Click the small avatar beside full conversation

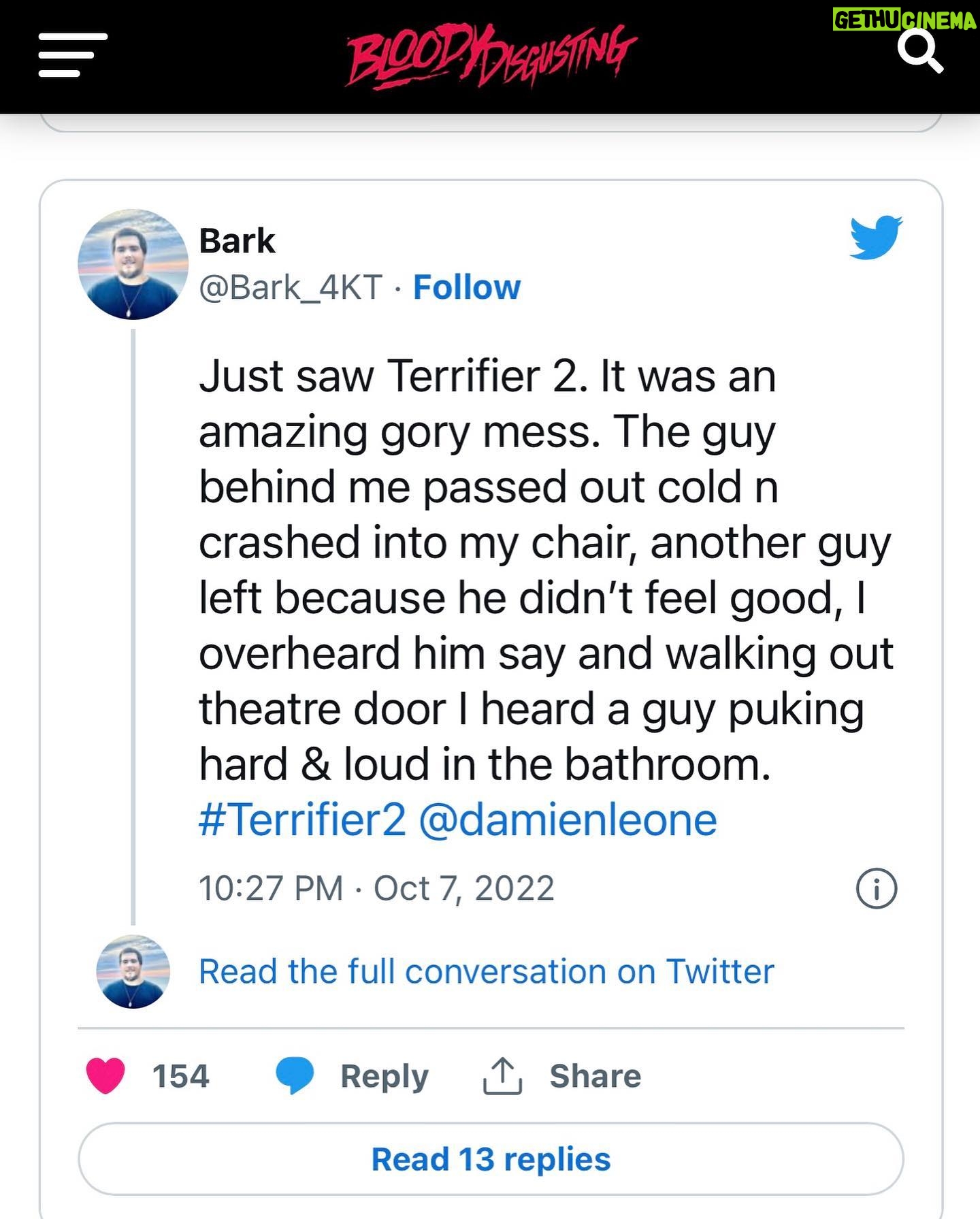tap(133, 971)
